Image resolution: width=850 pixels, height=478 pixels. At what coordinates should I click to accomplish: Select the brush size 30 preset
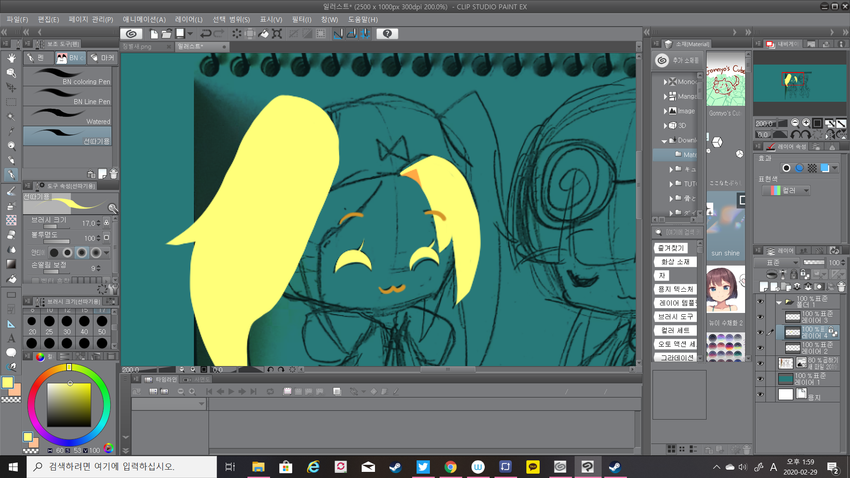[67, 326]
